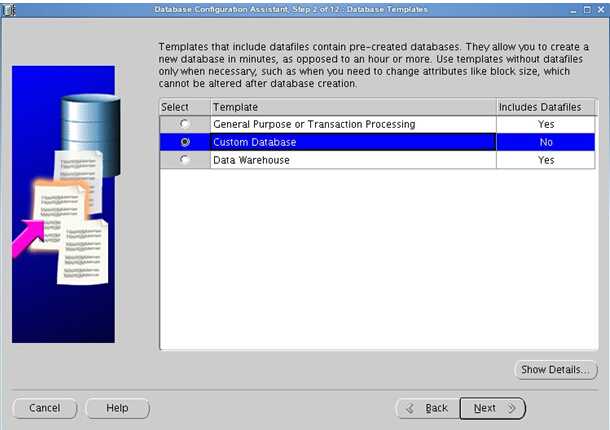The width and height of the screenshot is (610, 430).
Task: Open Help for this step
Action: point(117,408)
